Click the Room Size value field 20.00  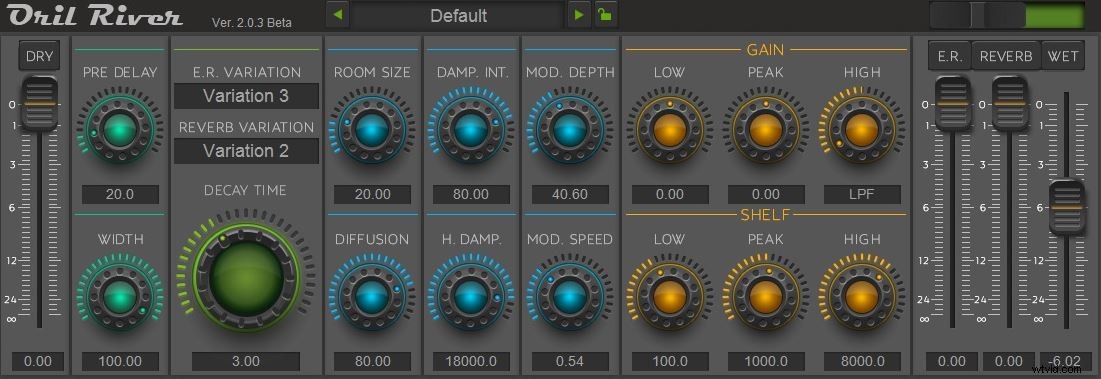coord(372,194)
